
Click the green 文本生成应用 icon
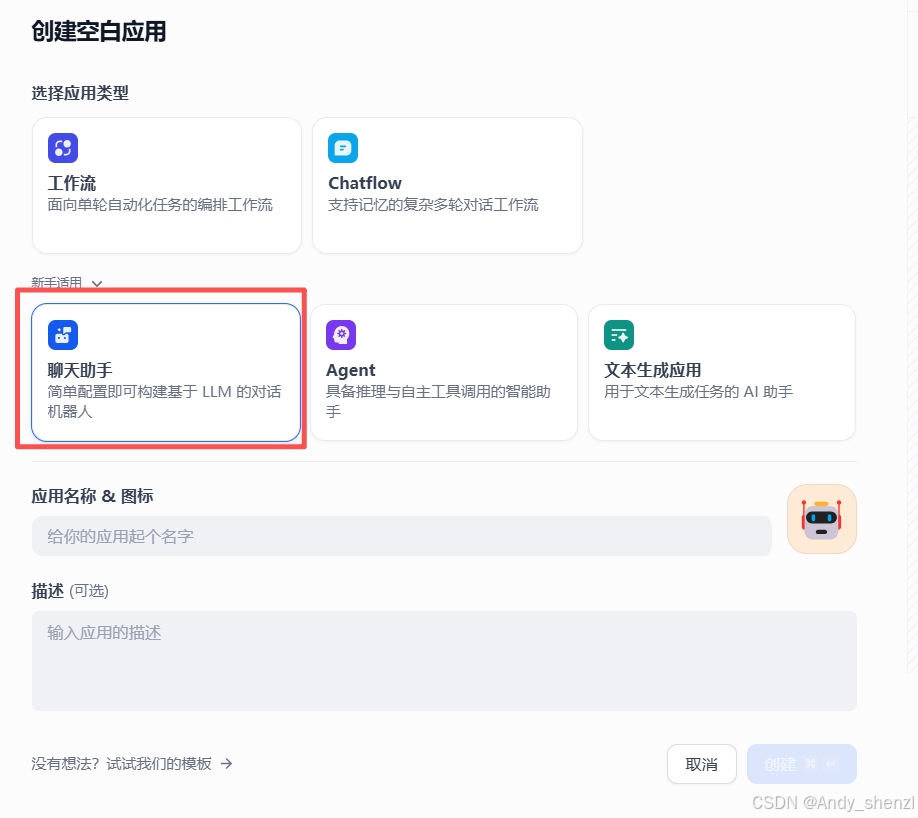[x=618, y=334]
